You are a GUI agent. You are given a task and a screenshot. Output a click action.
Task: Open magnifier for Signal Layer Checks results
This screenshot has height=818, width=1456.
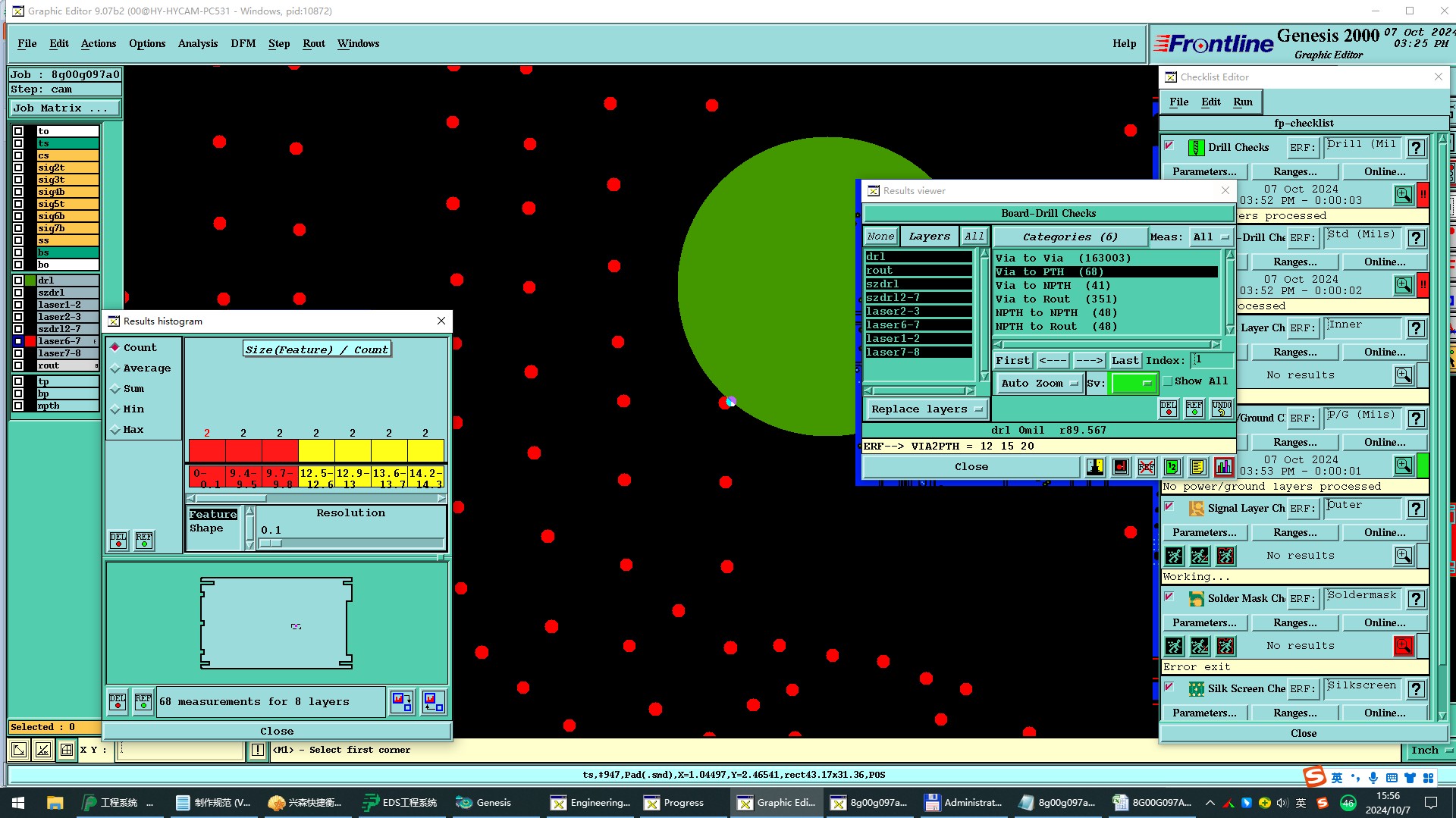[x=1404, y=556]
